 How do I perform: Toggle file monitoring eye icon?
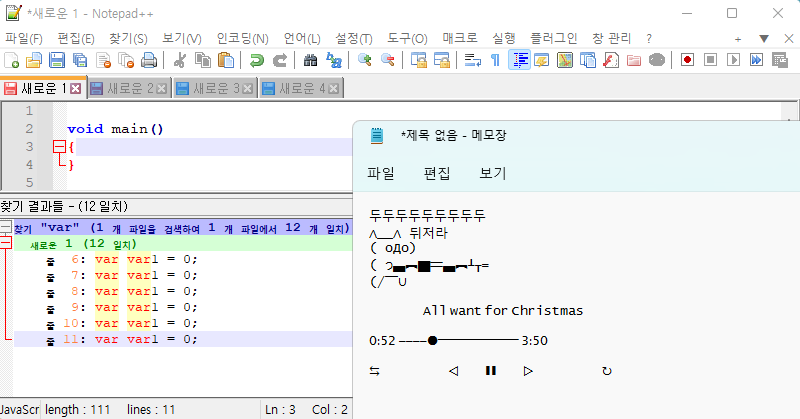pos(657,60)
